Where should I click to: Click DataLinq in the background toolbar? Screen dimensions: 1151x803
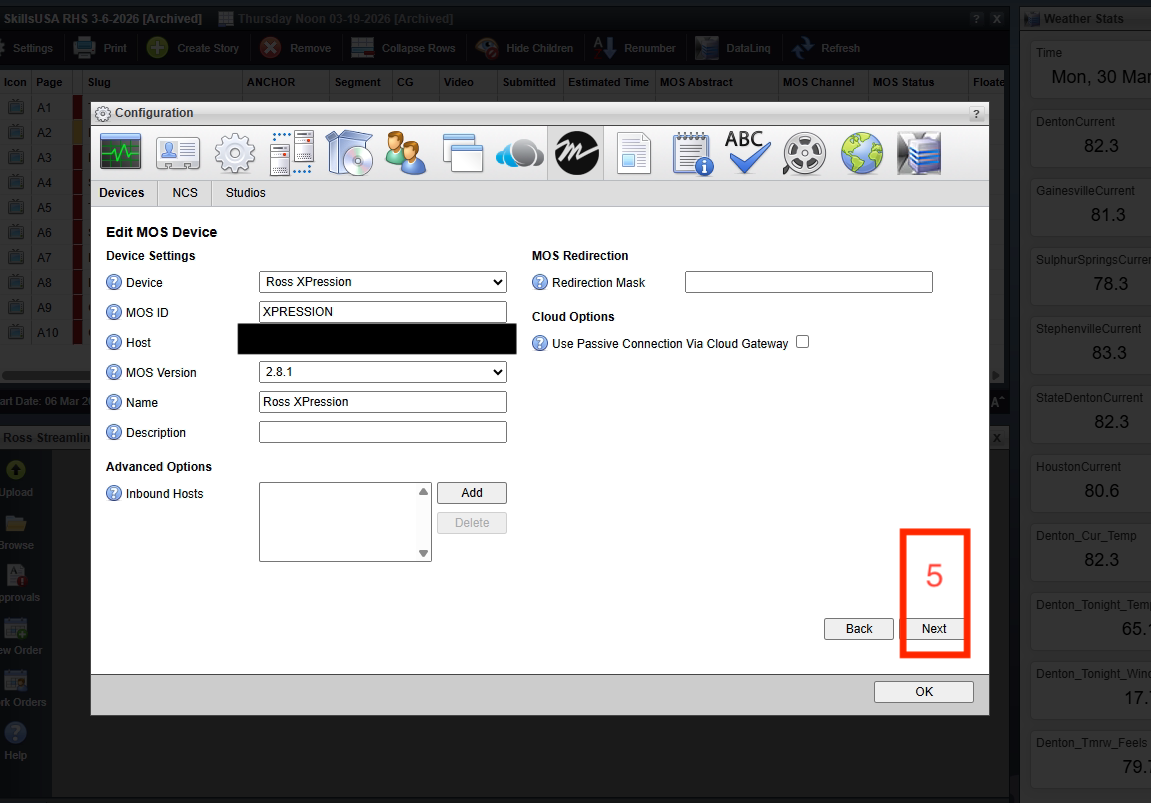click(x=733, y=48)
